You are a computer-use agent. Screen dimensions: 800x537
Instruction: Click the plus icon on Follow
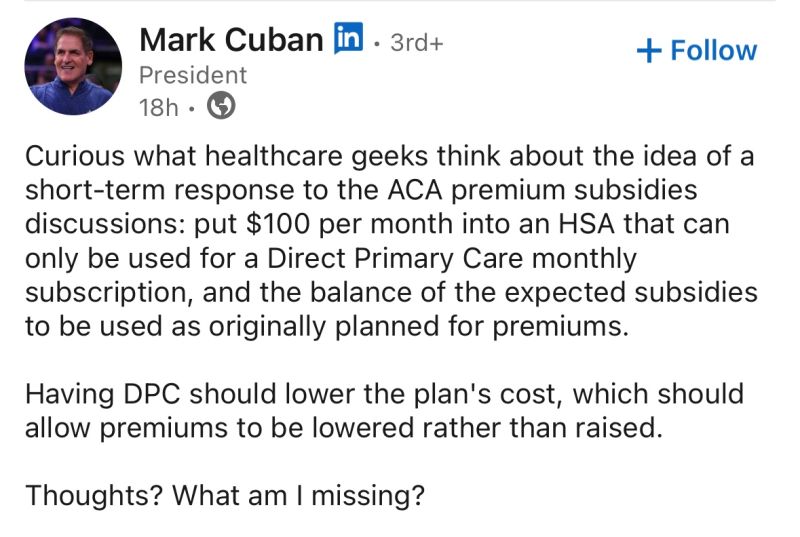(650, 50)
